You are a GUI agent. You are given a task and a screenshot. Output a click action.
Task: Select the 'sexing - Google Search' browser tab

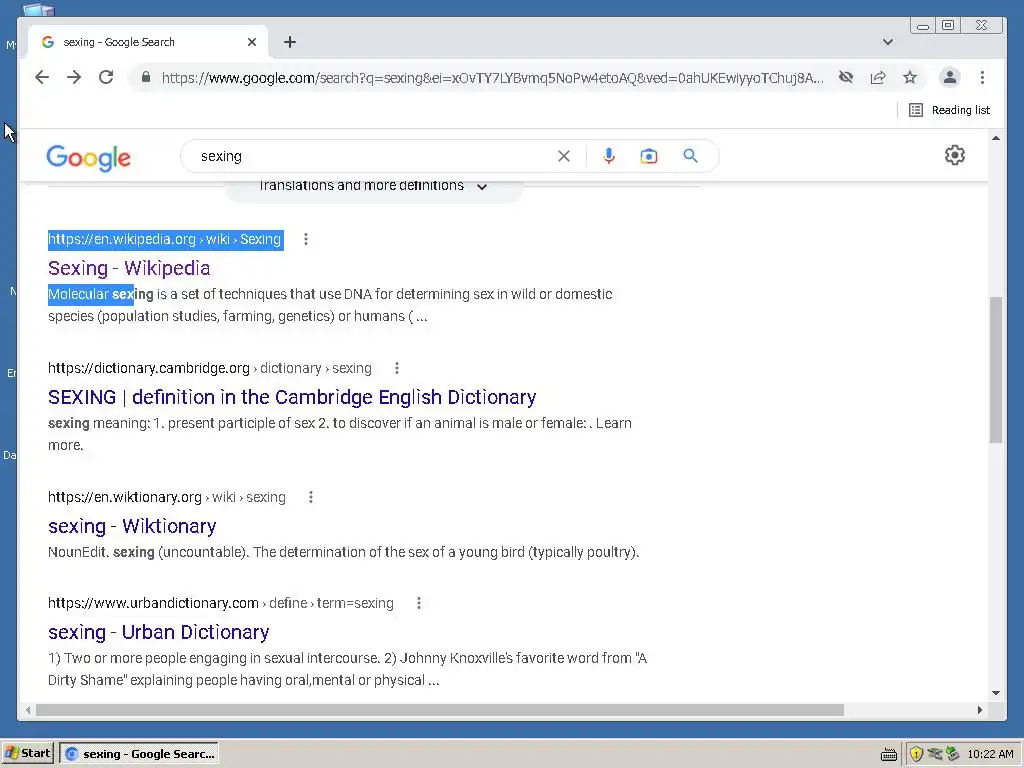147,42
